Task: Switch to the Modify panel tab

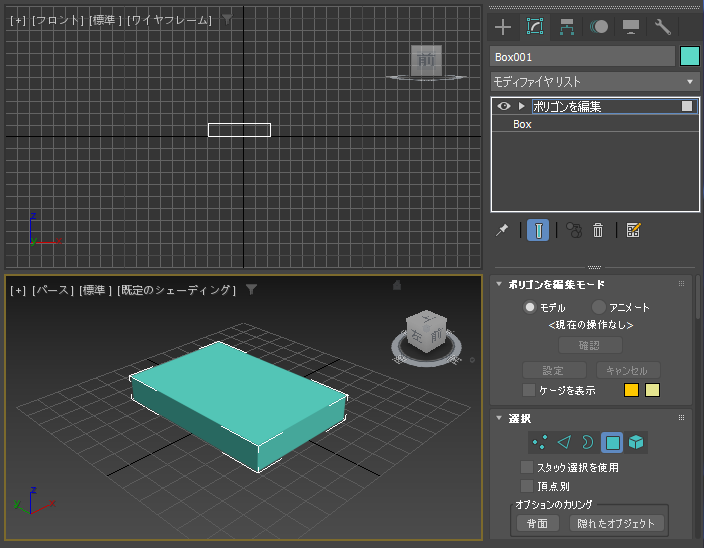Action: coord(535,27)
